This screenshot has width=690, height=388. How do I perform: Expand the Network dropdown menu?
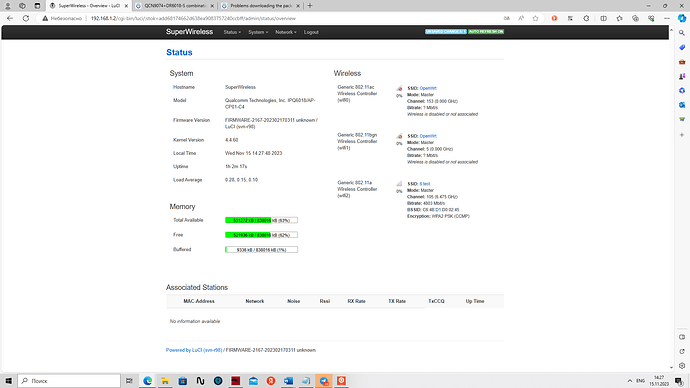tap(286, 32)
